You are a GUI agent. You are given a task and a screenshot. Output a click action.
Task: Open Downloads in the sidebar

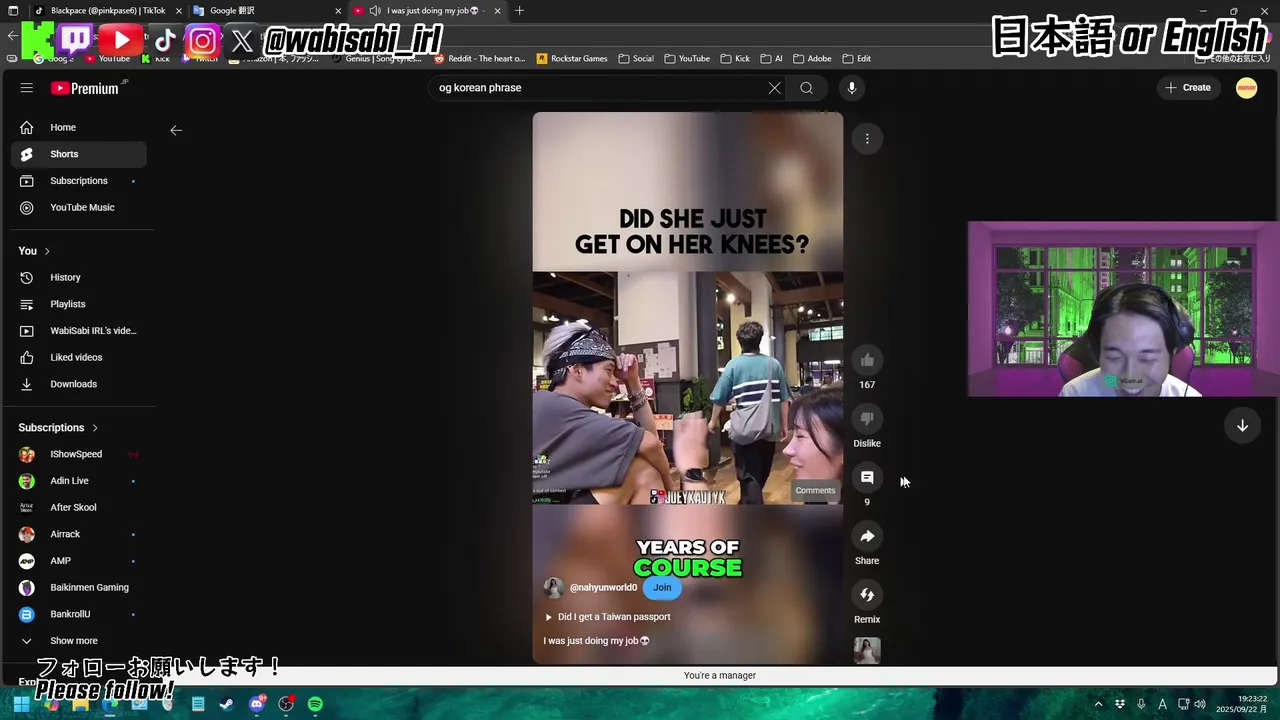[x=78, y=384]
